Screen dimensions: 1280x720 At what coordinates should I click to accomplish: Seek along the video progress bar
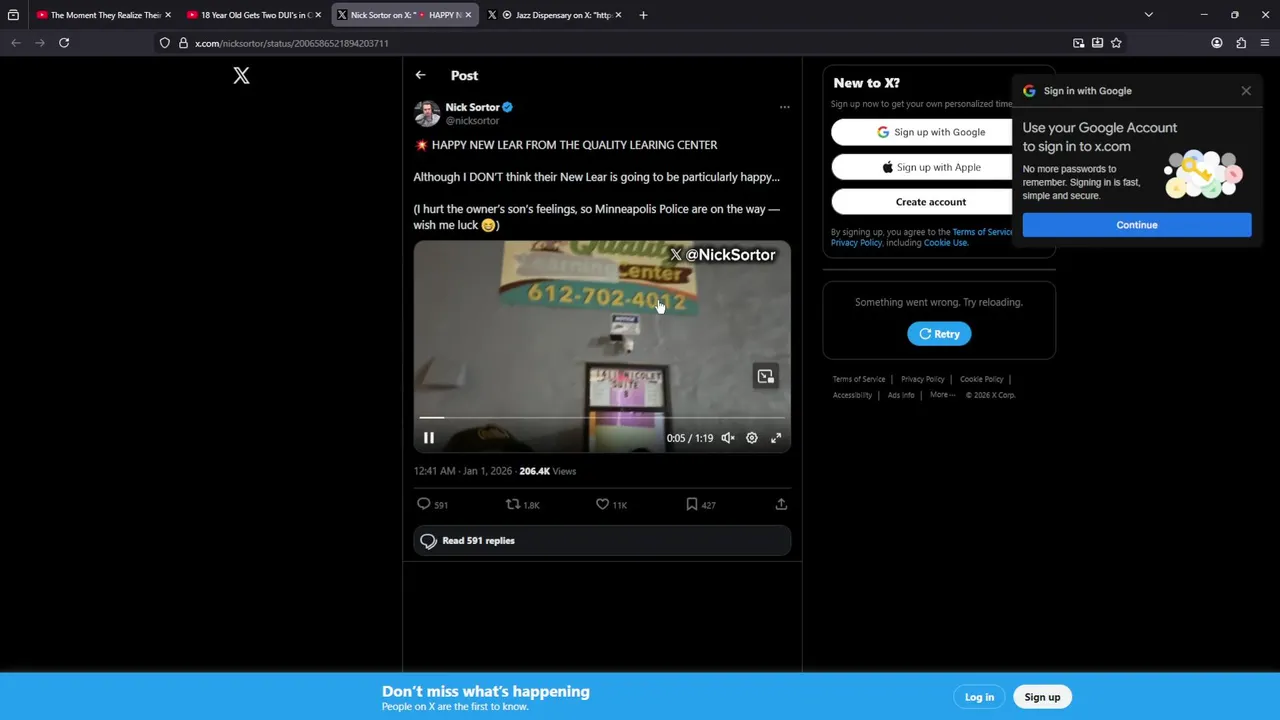pyautogui.click(x=602, y=418)
